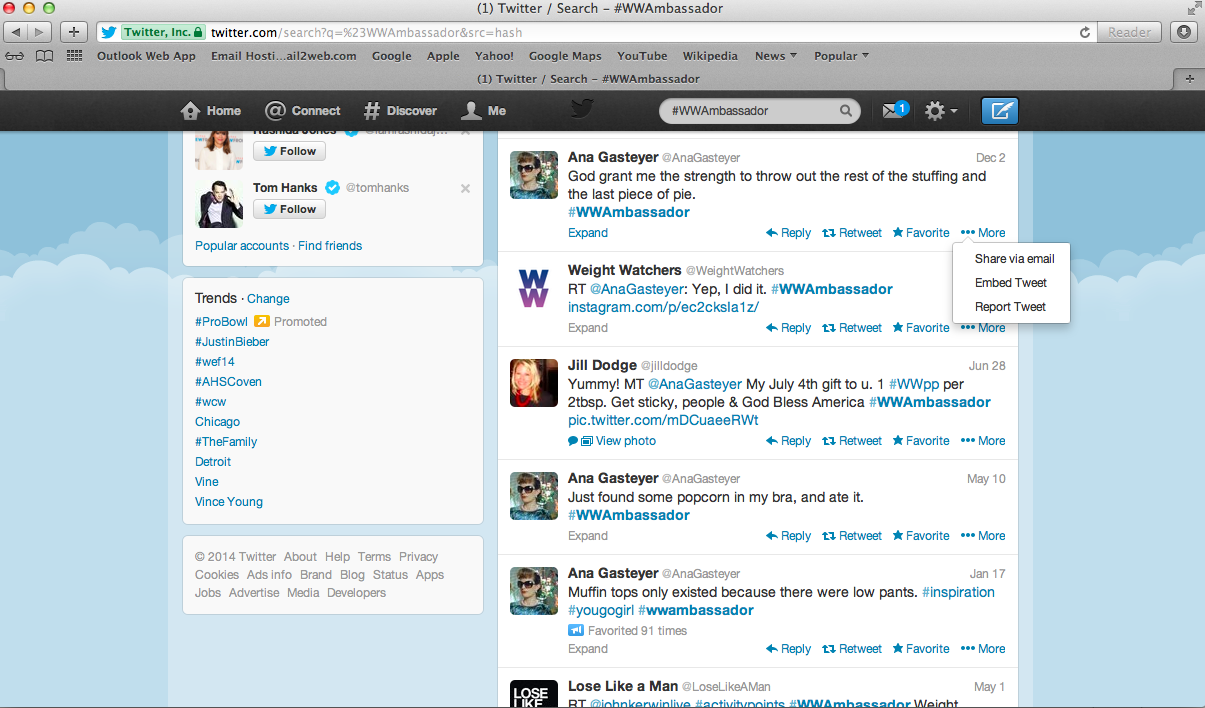1205x708 pixels.
Task: Open Wikipedia bookmark
Action: 710,56
